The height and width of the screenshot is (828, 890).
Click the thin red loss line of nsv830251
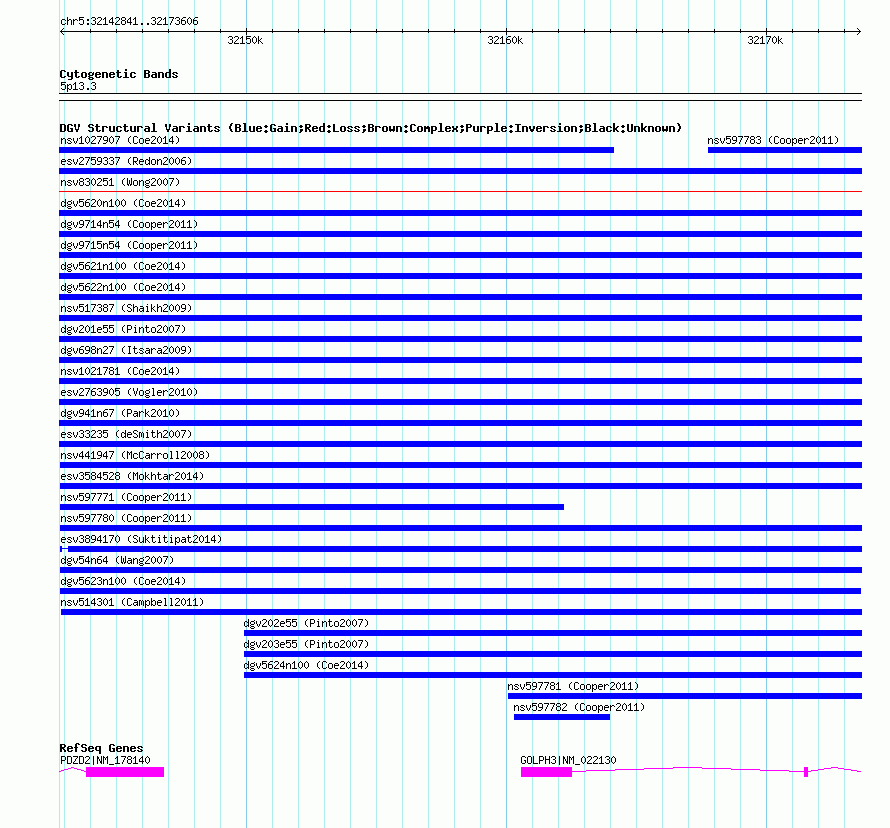click(461, 192)
